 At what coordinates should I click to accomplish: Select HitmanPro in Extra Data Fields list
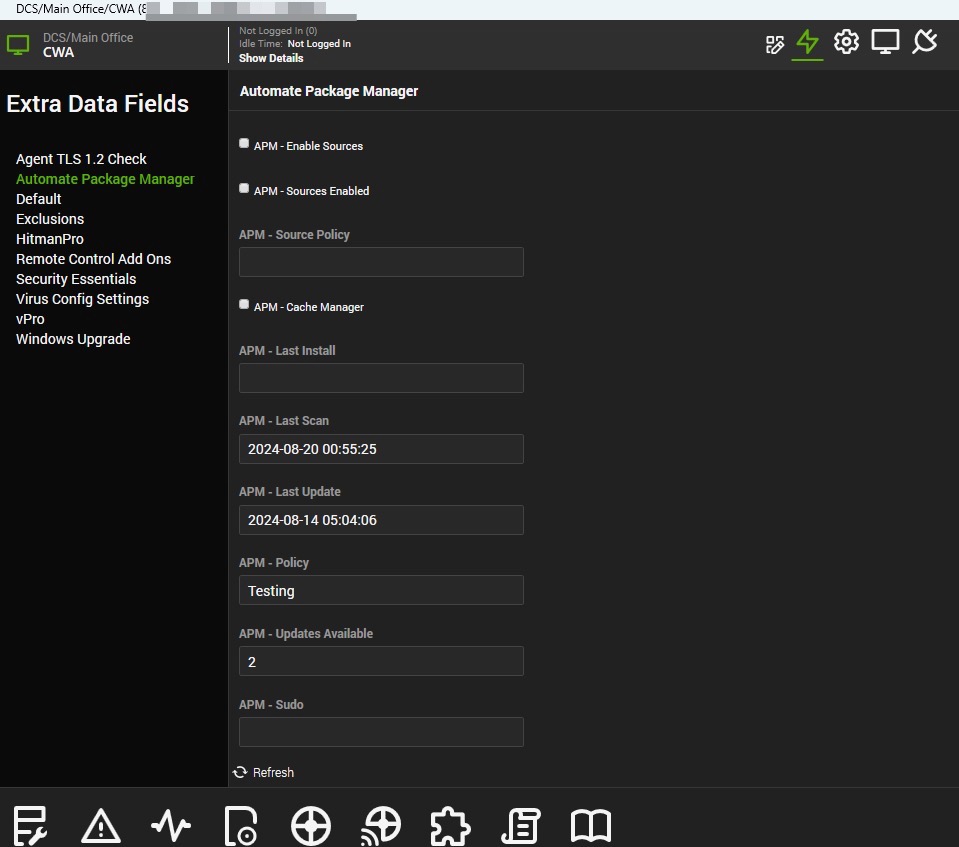click(50, 239)
